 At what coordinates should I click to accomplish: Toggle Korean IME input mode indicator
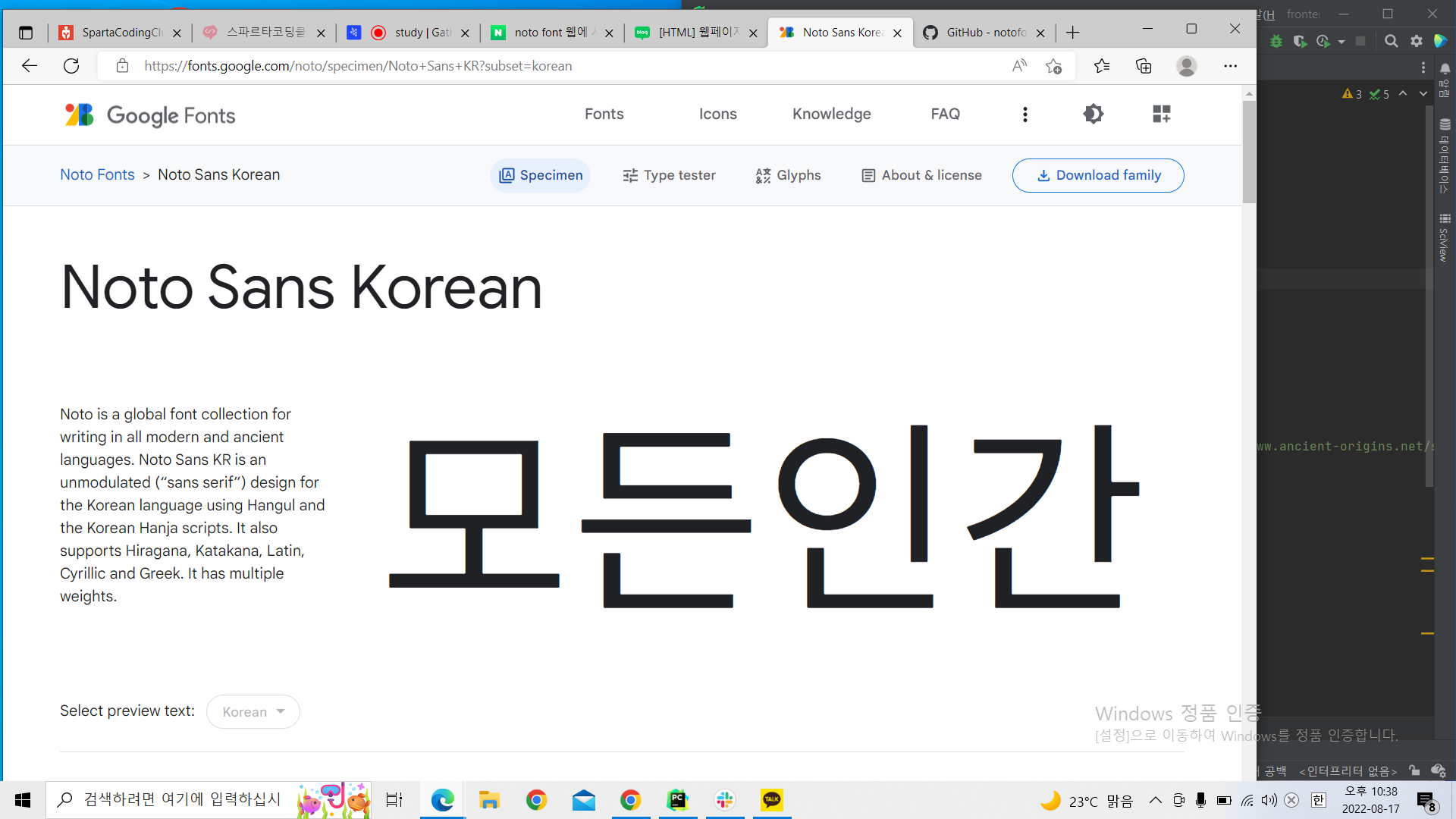click(1319, 800)
